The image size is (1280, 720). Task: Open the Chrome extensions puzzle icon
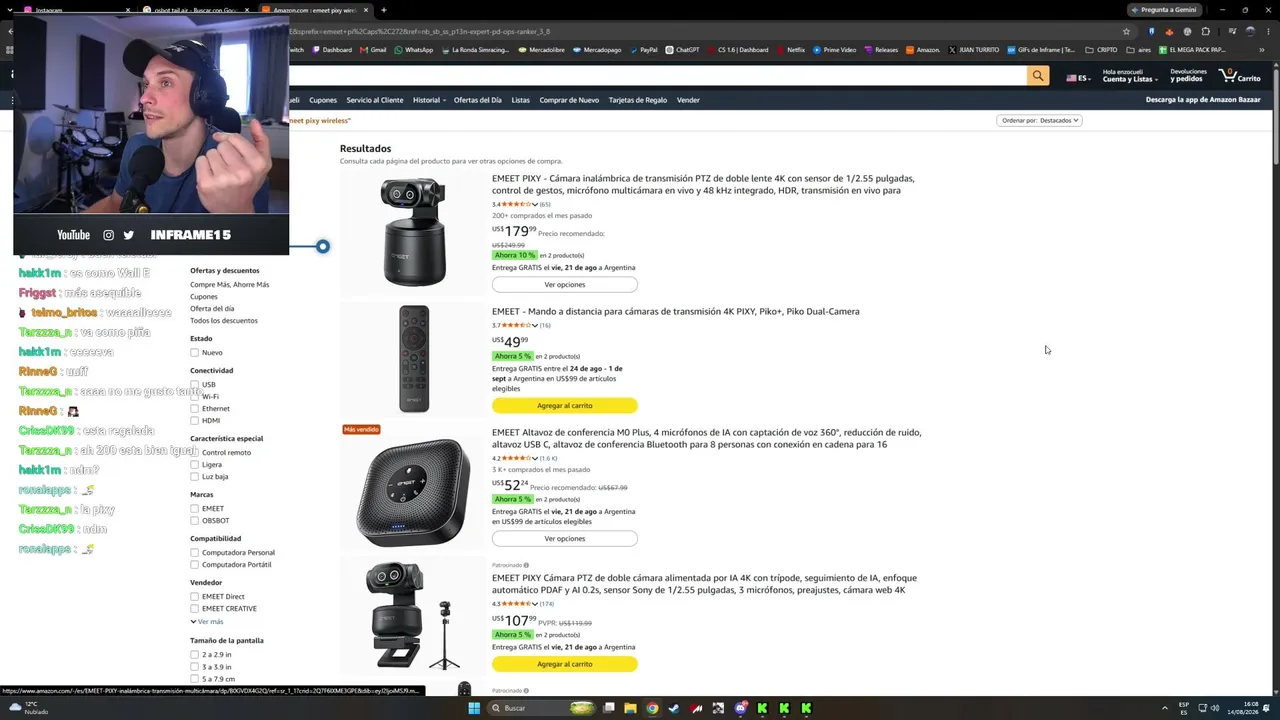(1205, 31)
